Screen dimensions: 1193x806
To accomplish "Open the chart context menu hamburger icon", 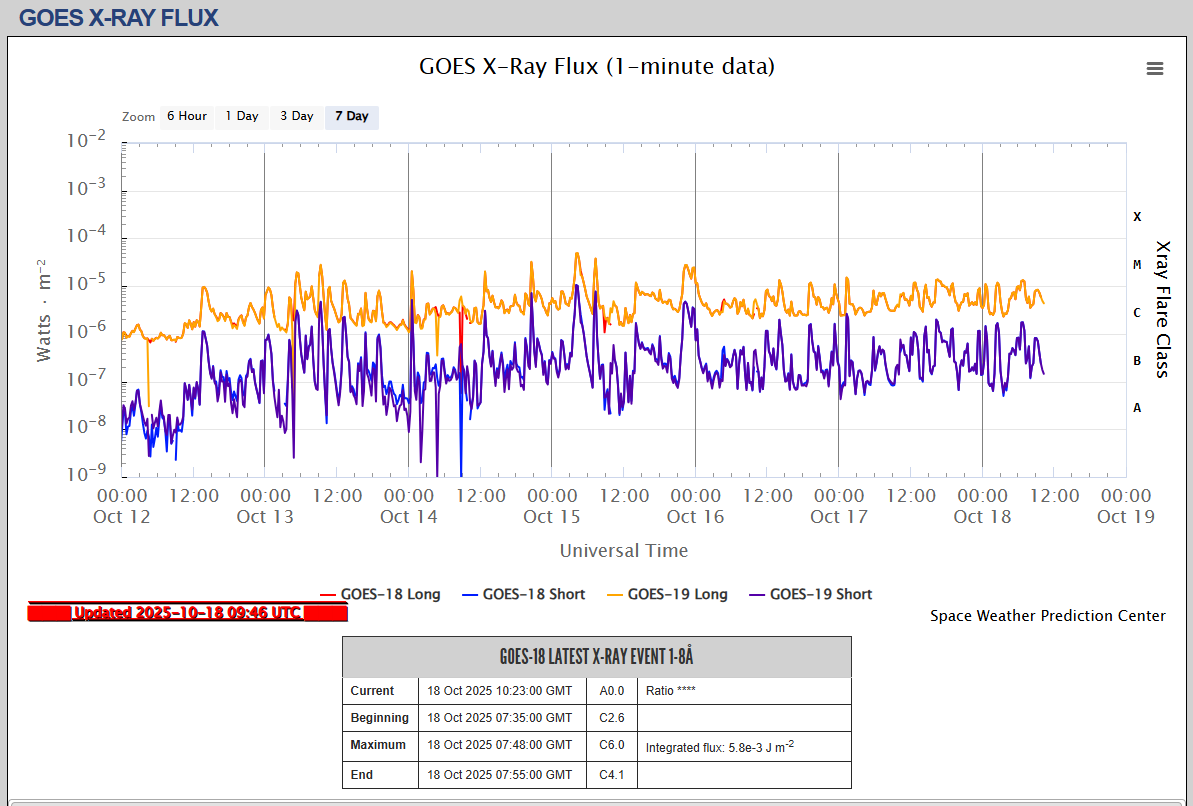I will click(x=1155, y=68).
